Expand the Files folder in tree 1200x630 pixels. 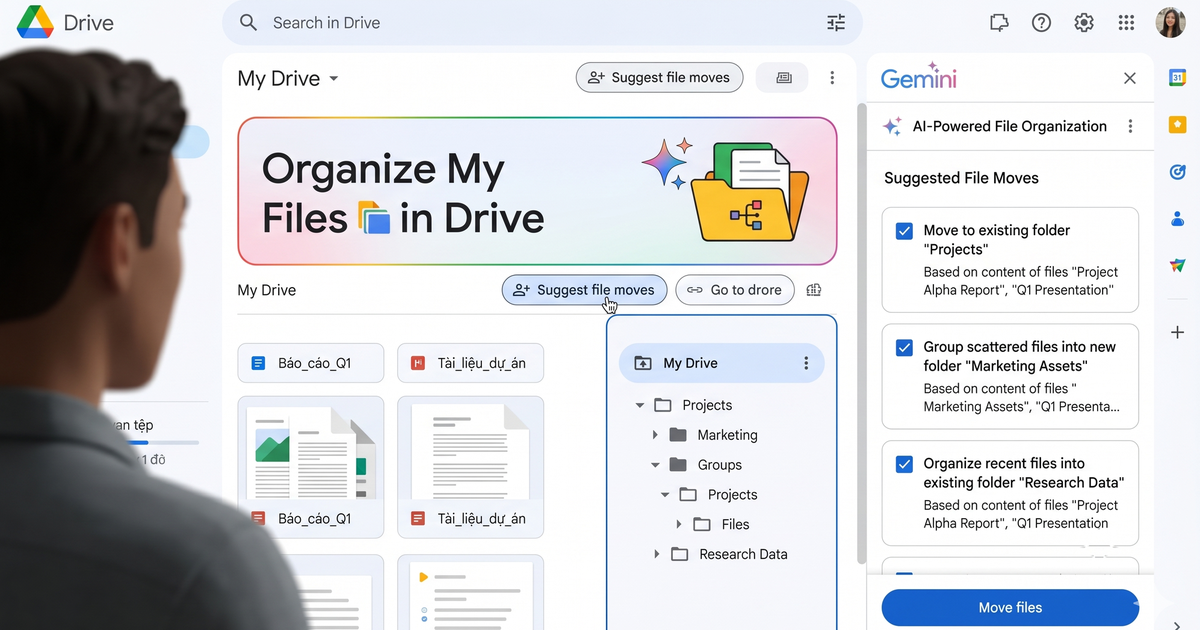[679, 524]
